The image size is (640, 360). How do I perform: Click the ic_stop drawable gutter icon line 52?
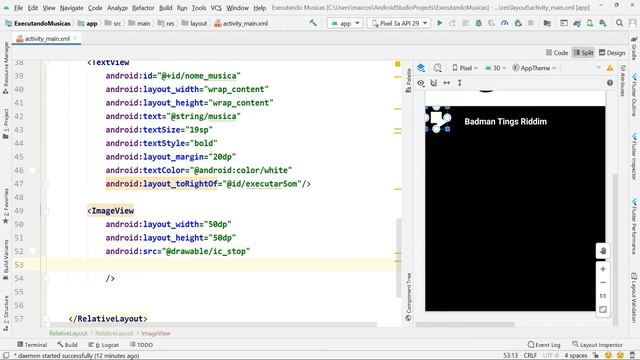pos(32,251)
